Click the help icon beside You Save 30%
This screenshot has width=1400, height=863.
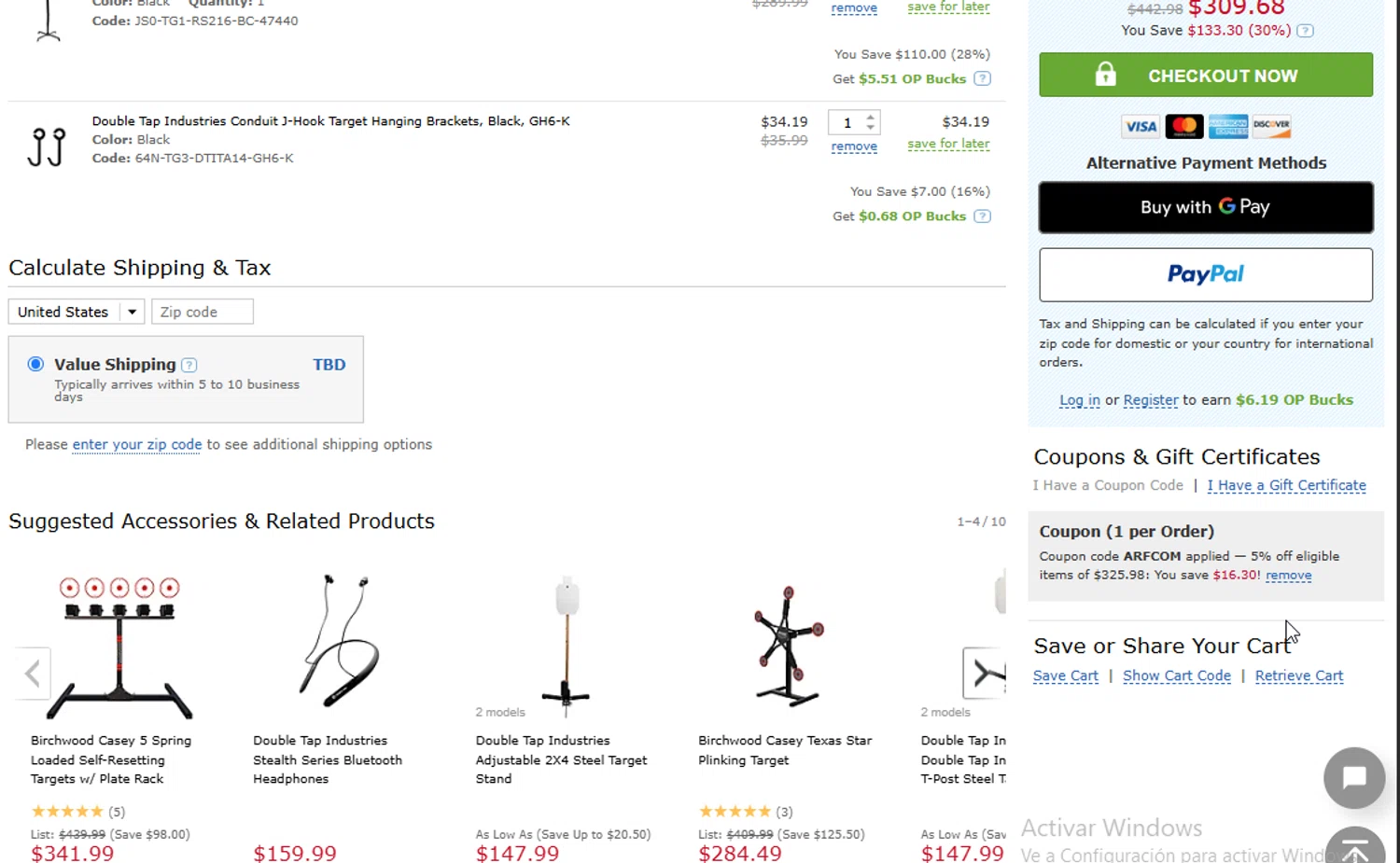(x=1306, y=31)
